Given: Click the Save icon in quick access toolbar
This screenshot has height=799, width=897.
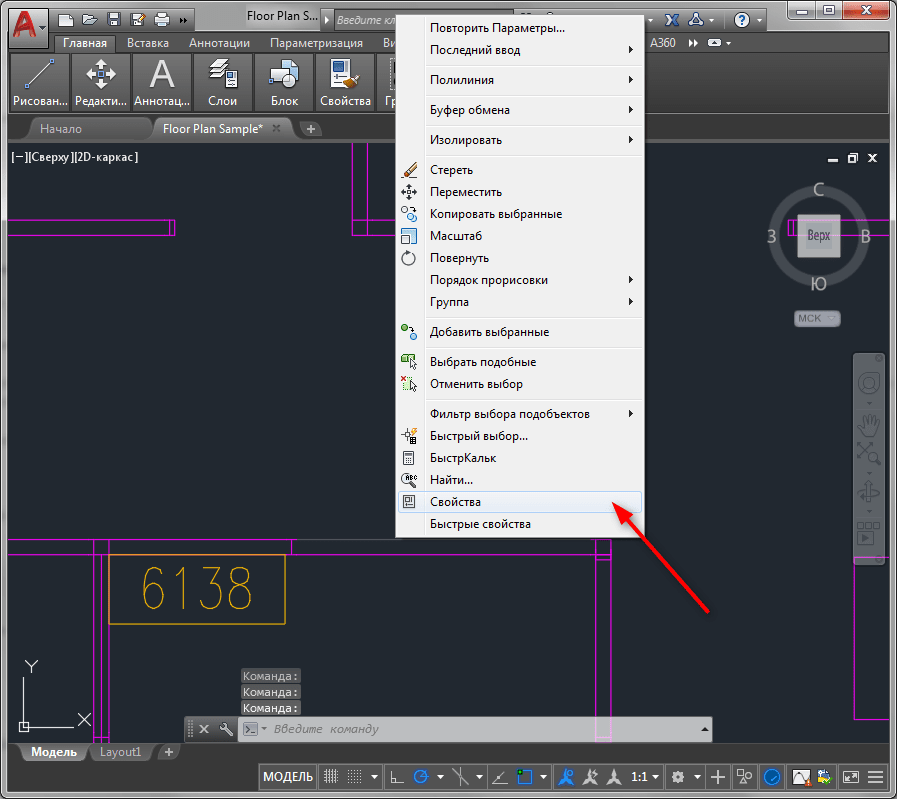Looking at the screenshot, I should pyautogui.click(x=114, y=20).
